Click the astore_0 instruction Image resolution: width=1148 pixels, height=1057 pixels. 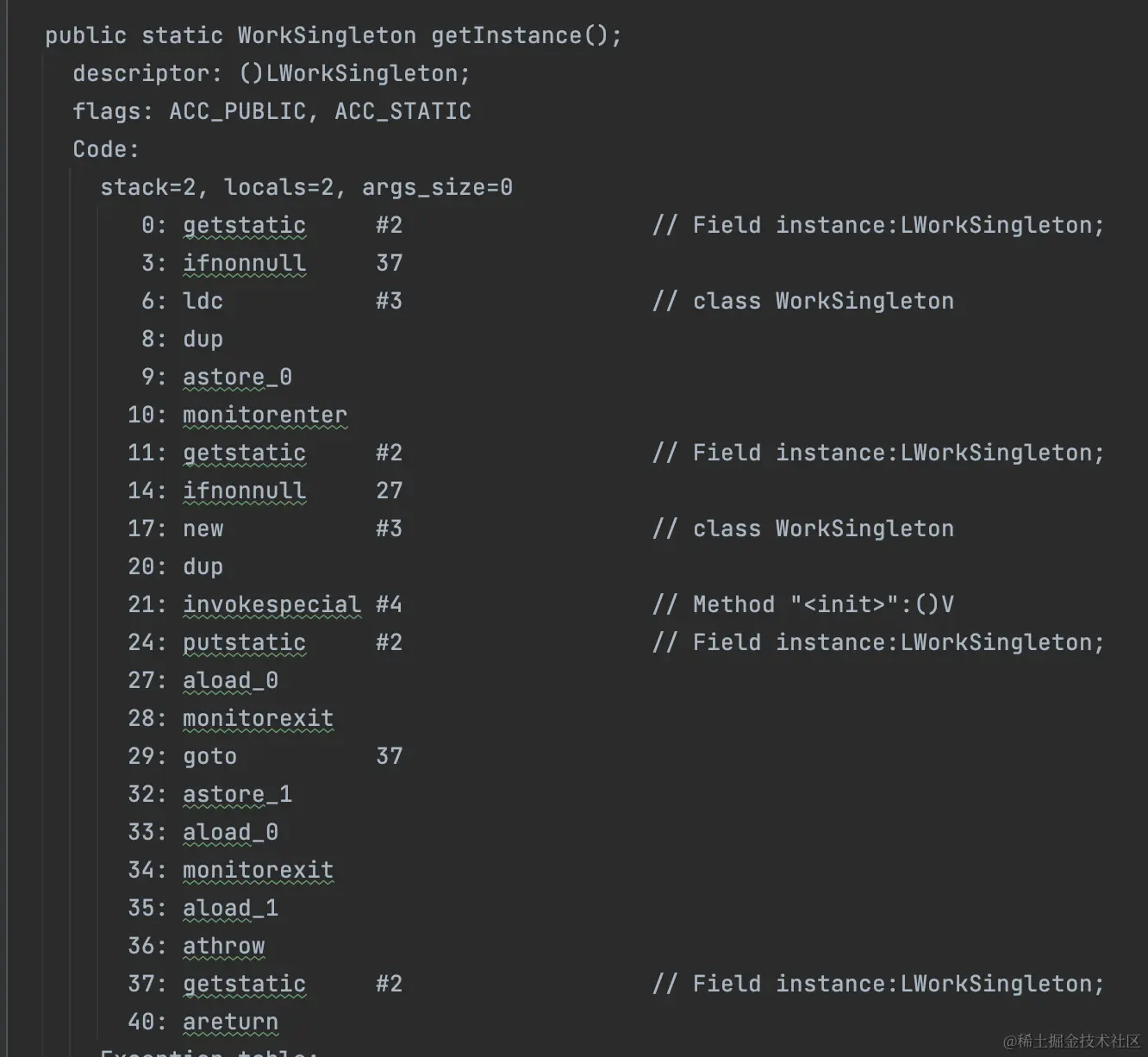click(x=237, y=377)
